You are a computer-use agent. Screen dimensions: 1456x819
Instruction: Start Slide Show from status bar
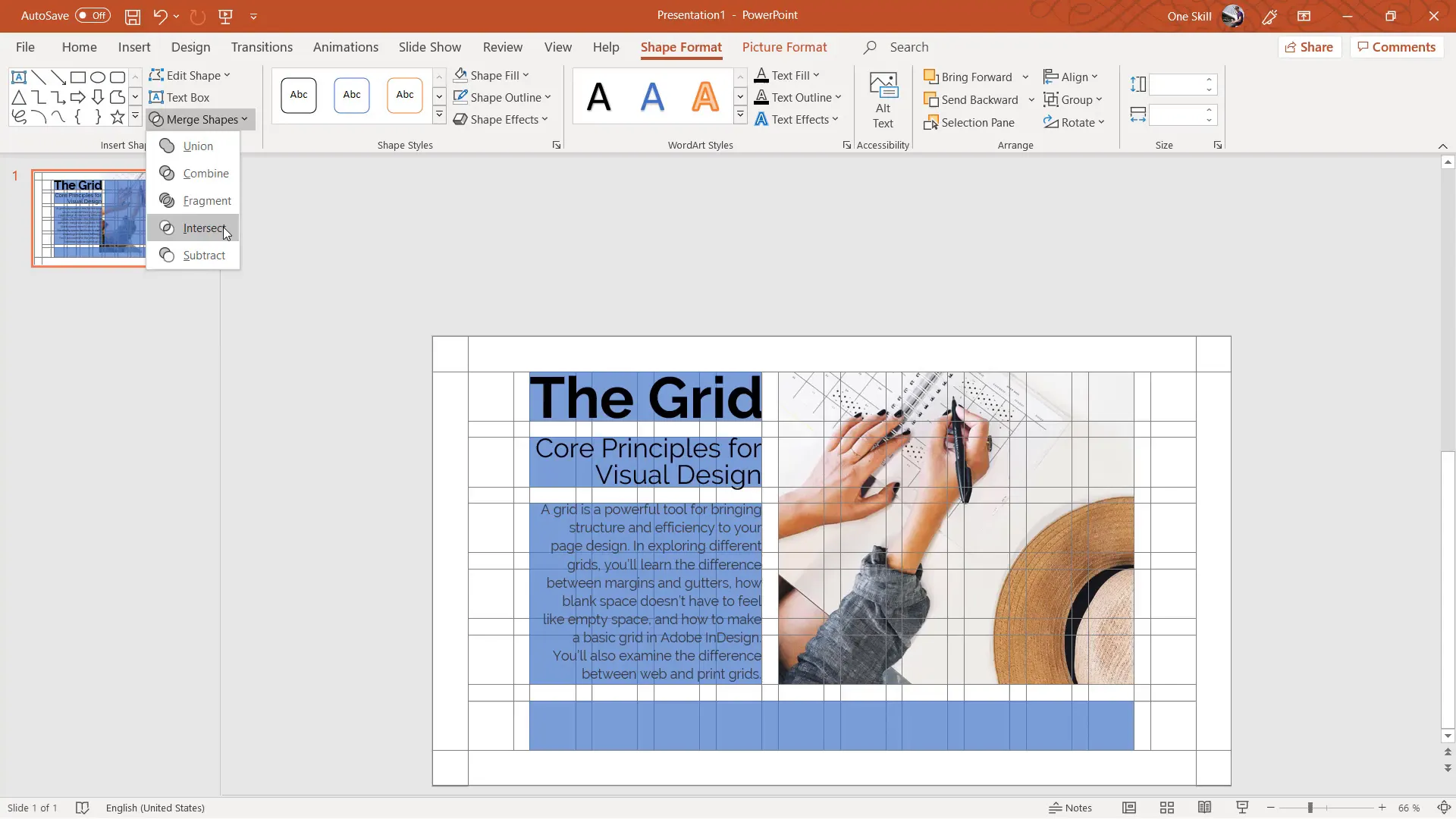(1242, 808)
